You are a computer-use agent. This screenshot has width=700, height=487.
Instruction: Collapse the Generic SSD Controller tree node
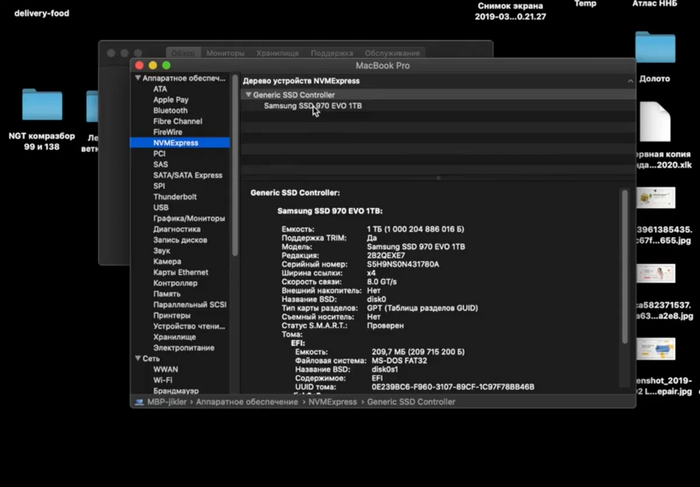click(248, 95)
